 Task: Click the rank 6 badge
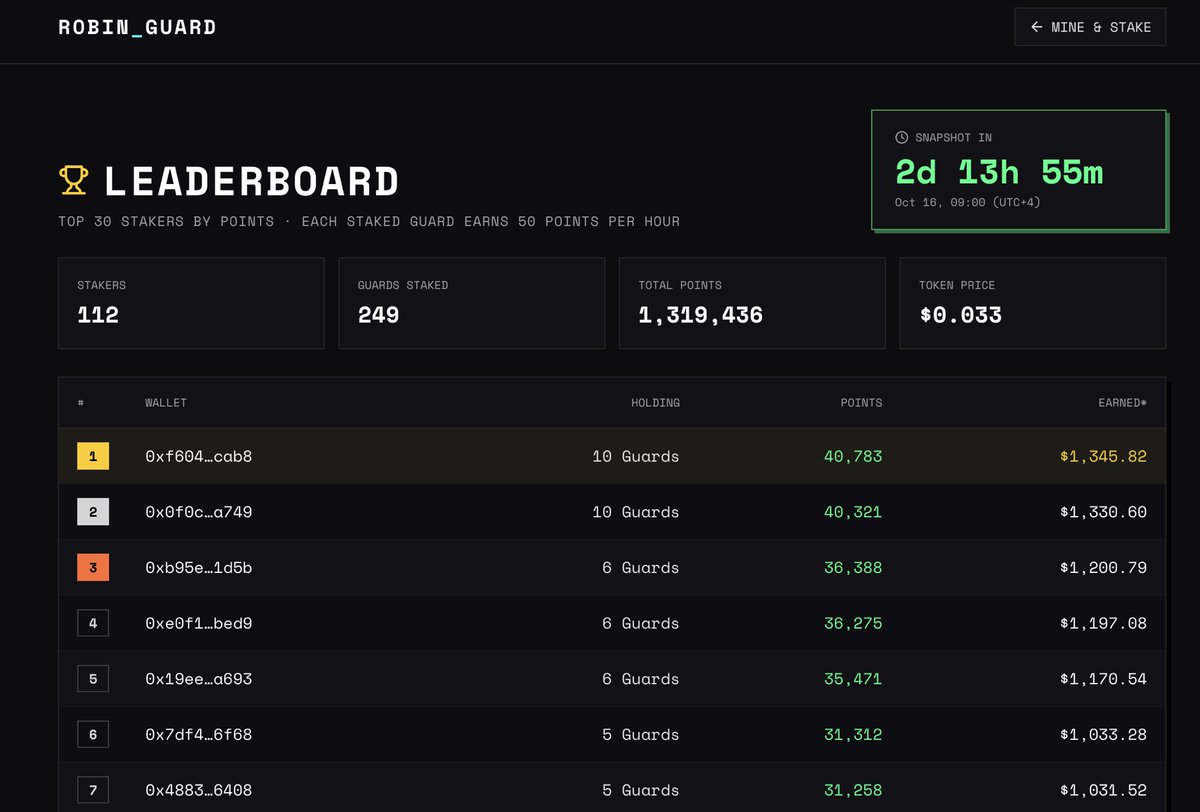[x=93, y=735]
